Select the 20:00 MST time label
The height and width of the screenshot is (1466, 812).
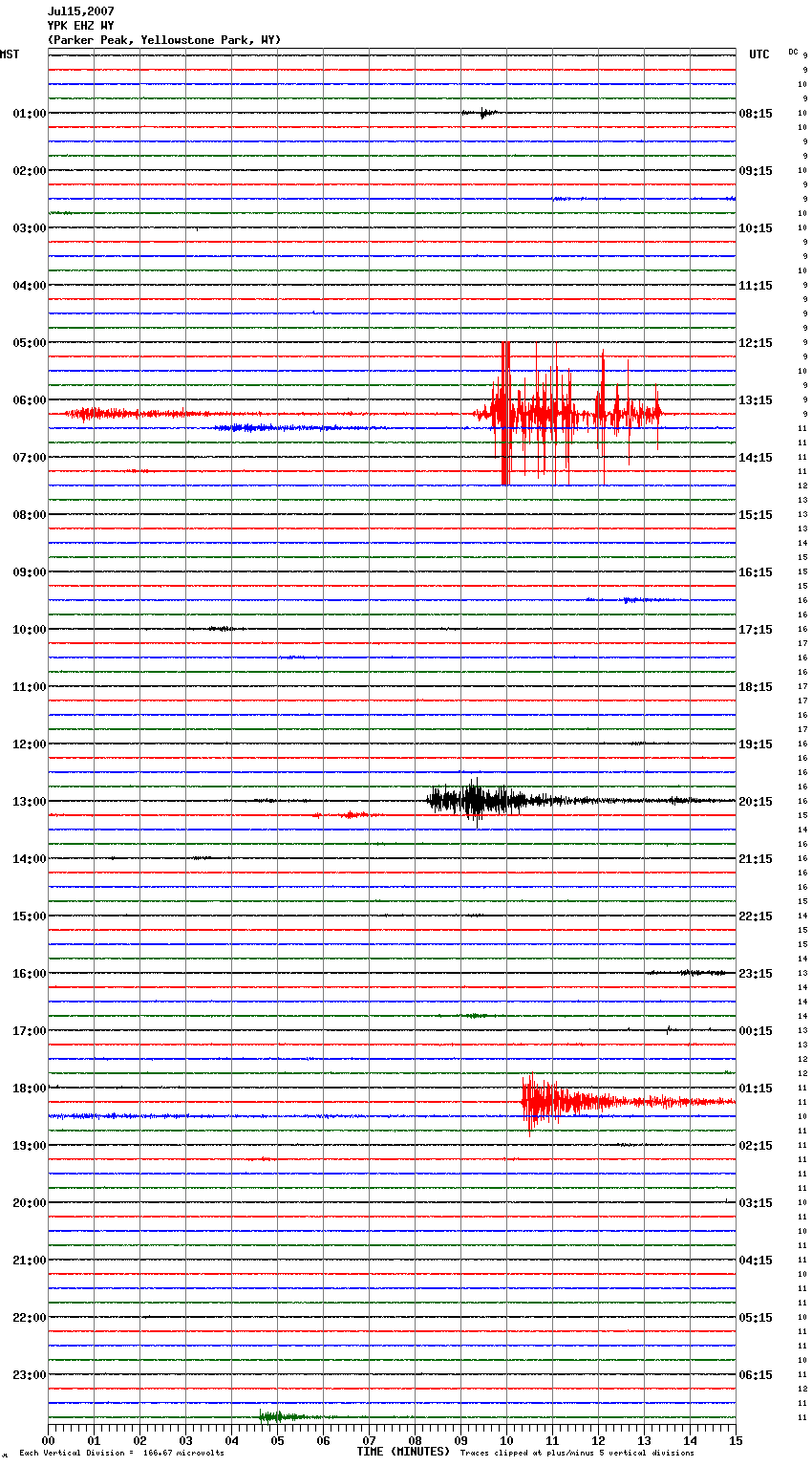tap(30, 1203)
